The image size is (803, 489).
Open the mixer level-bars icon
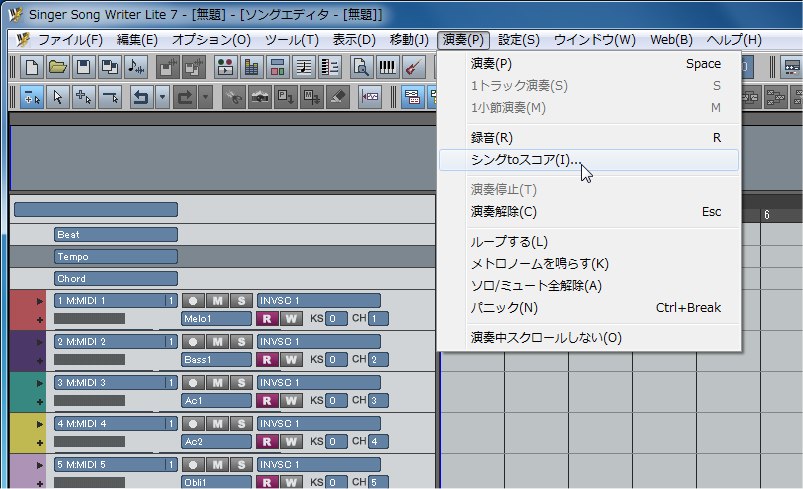point(251,67)
